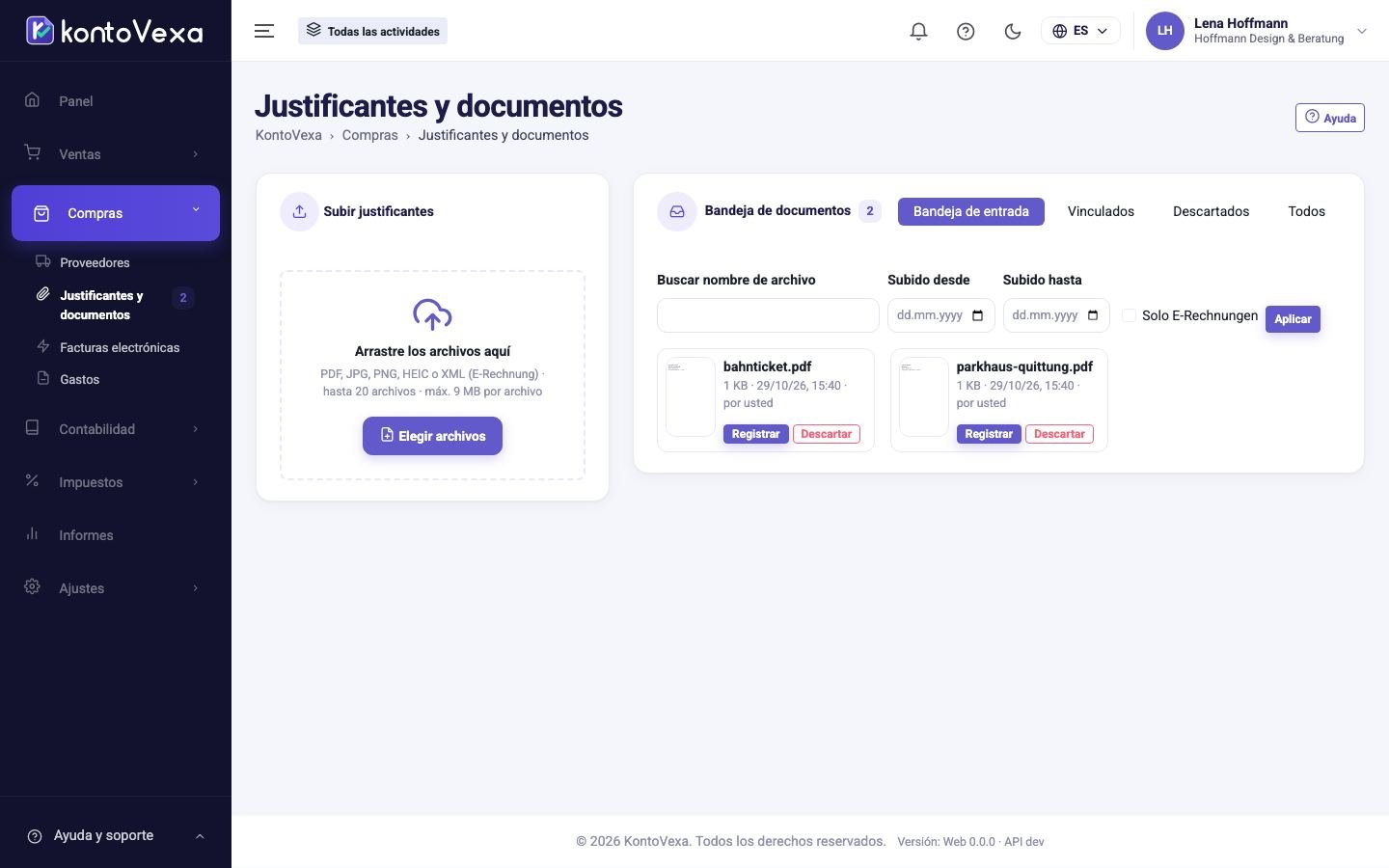Collapse the Compras menu
This screenshot has width=1389, height=868.
pyautogui.click(x=116, y=213)
